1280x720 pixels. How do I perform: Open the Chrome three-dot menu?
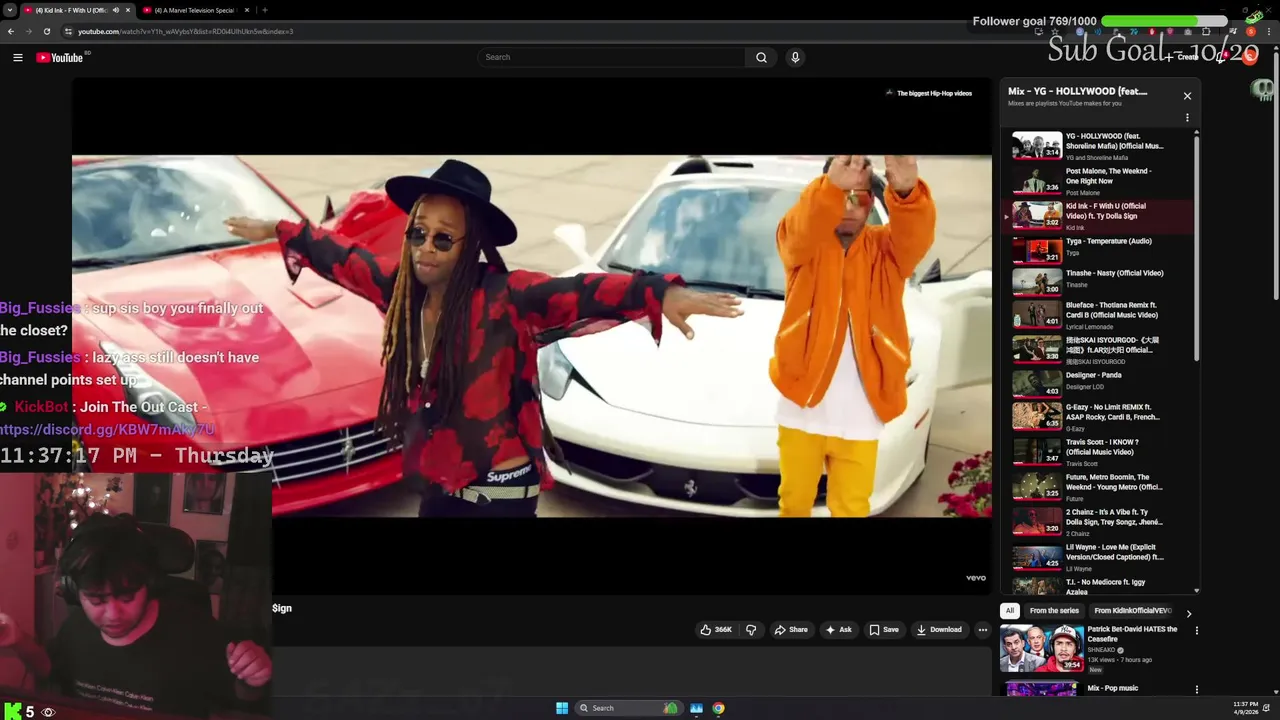coord(1268,31)
